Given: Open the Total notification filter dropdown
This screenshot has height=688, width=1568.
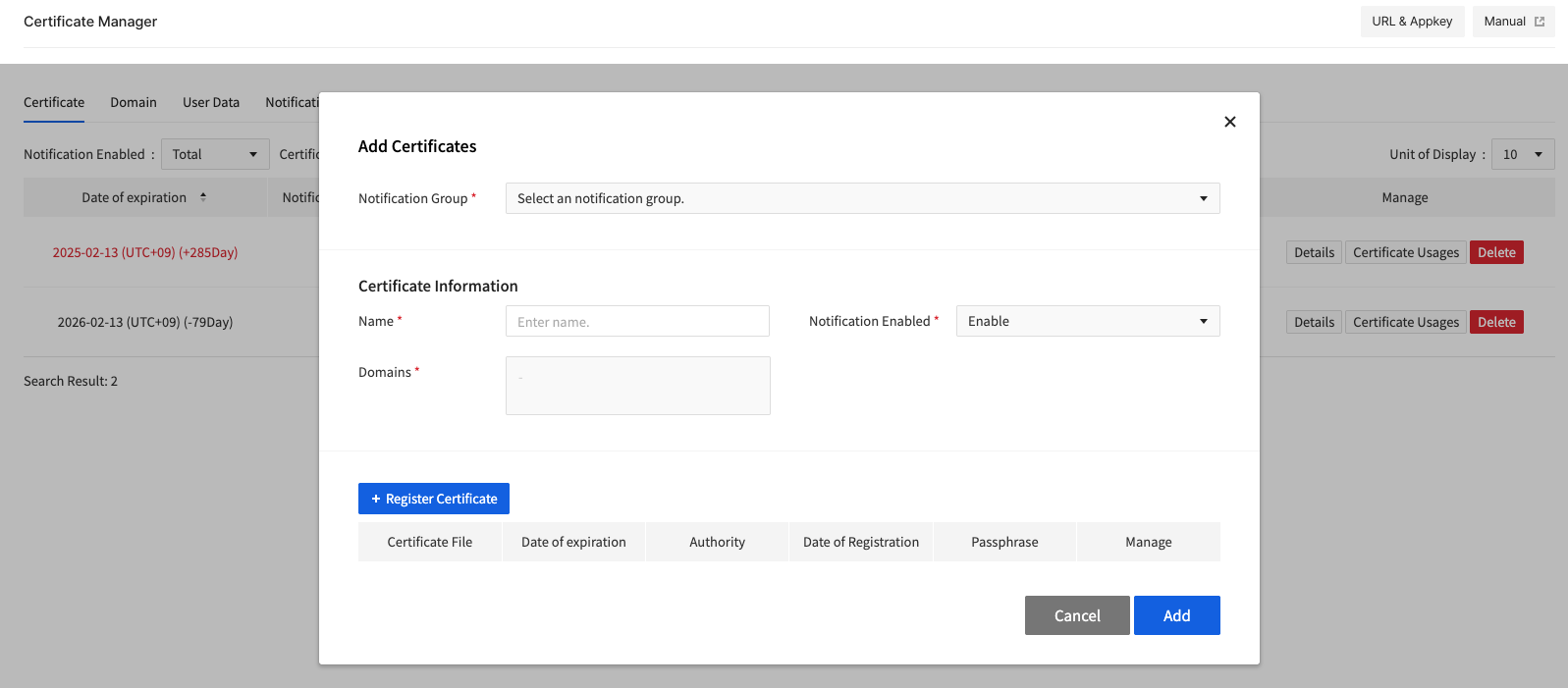Looking at the screenshot, I should click(214, 154).
